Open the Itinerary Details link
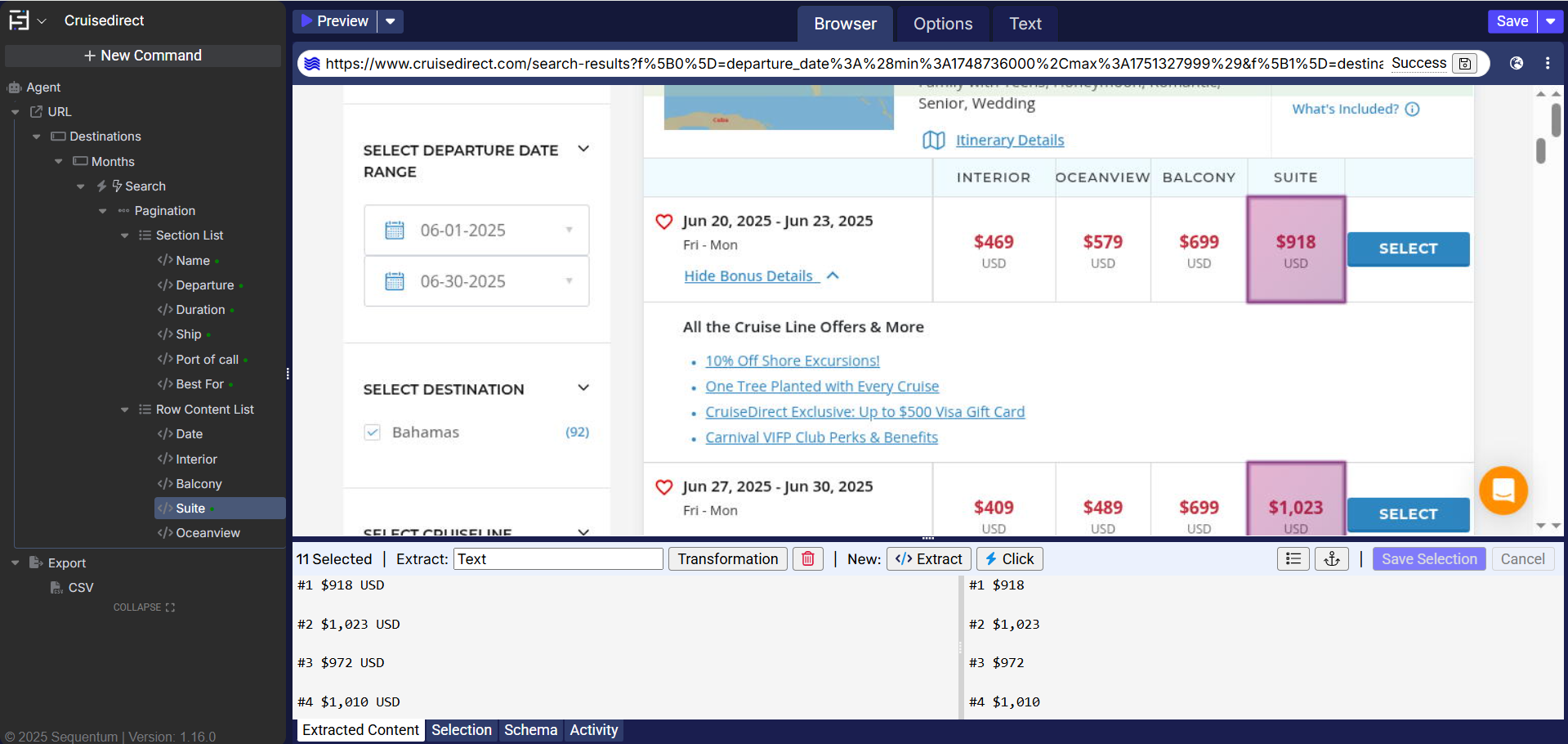Viewport: 1568px width, 744px height. tap(1009, 141)
